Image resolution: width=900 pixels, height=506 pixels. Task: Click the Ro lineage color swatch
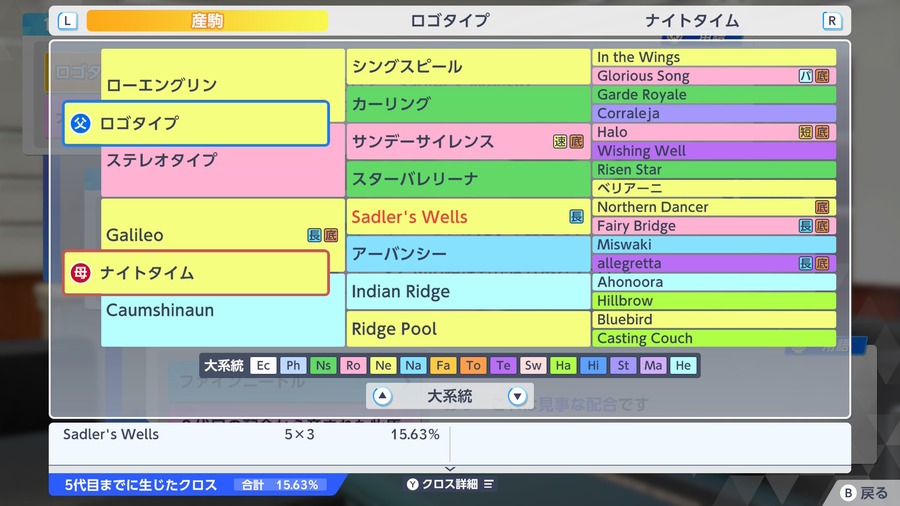353,365
